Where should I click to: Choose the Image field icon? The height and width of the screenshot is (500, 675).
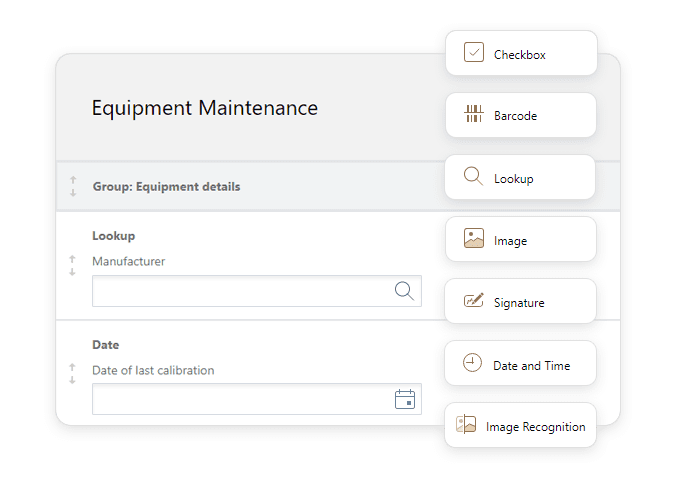tap(474, 239)
